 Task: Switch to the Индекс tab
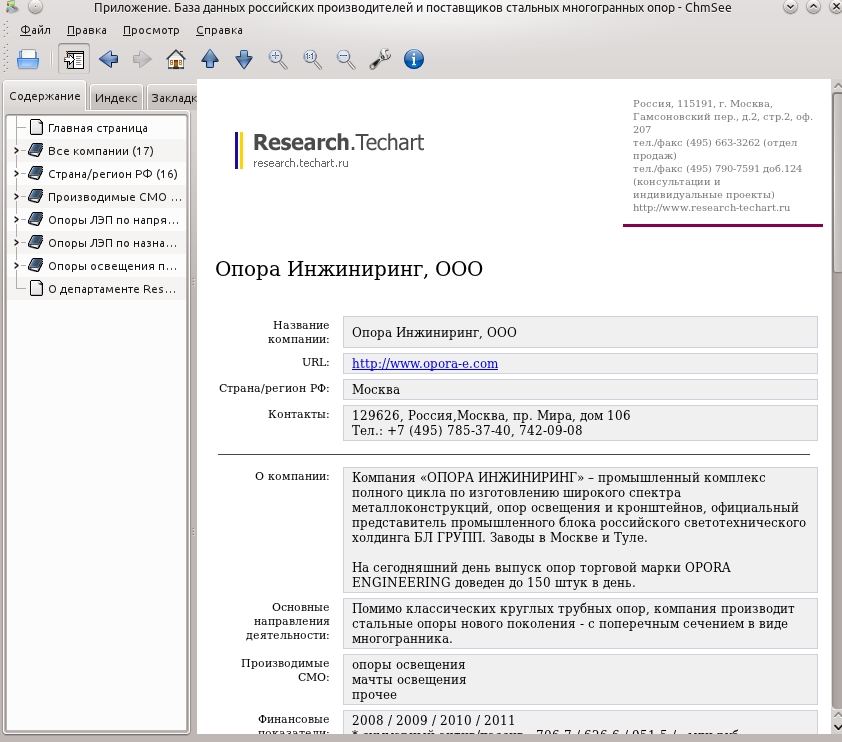pos(116,98)
